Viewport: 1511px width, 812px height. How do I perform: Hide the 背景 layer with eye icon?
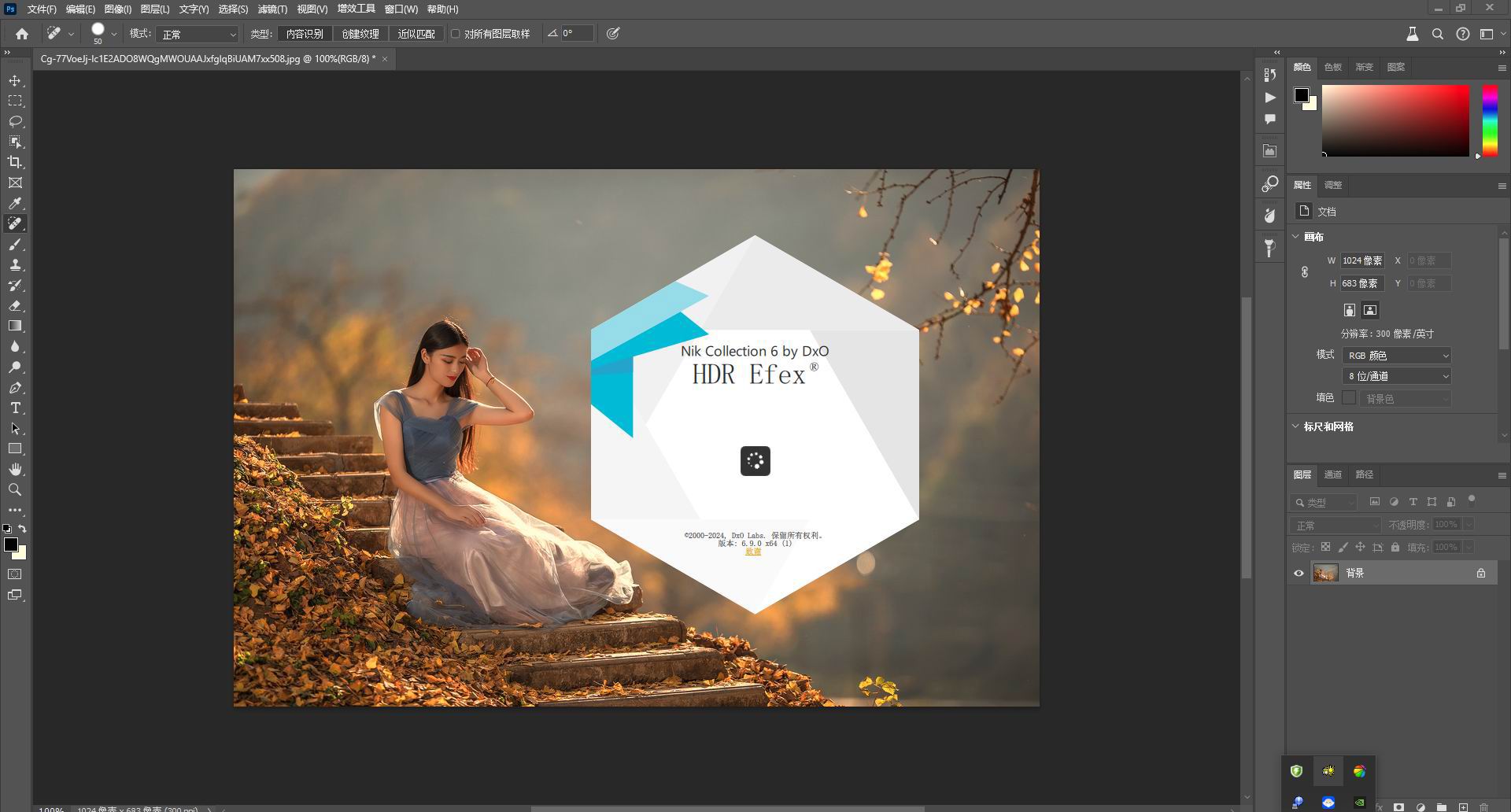coord(1299,573)
